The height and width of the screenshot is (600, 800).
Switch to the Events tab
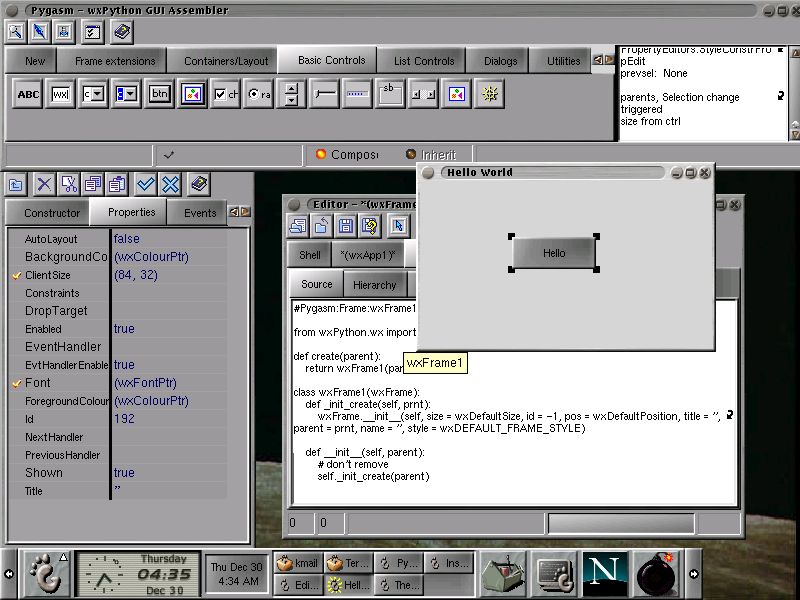198,212
